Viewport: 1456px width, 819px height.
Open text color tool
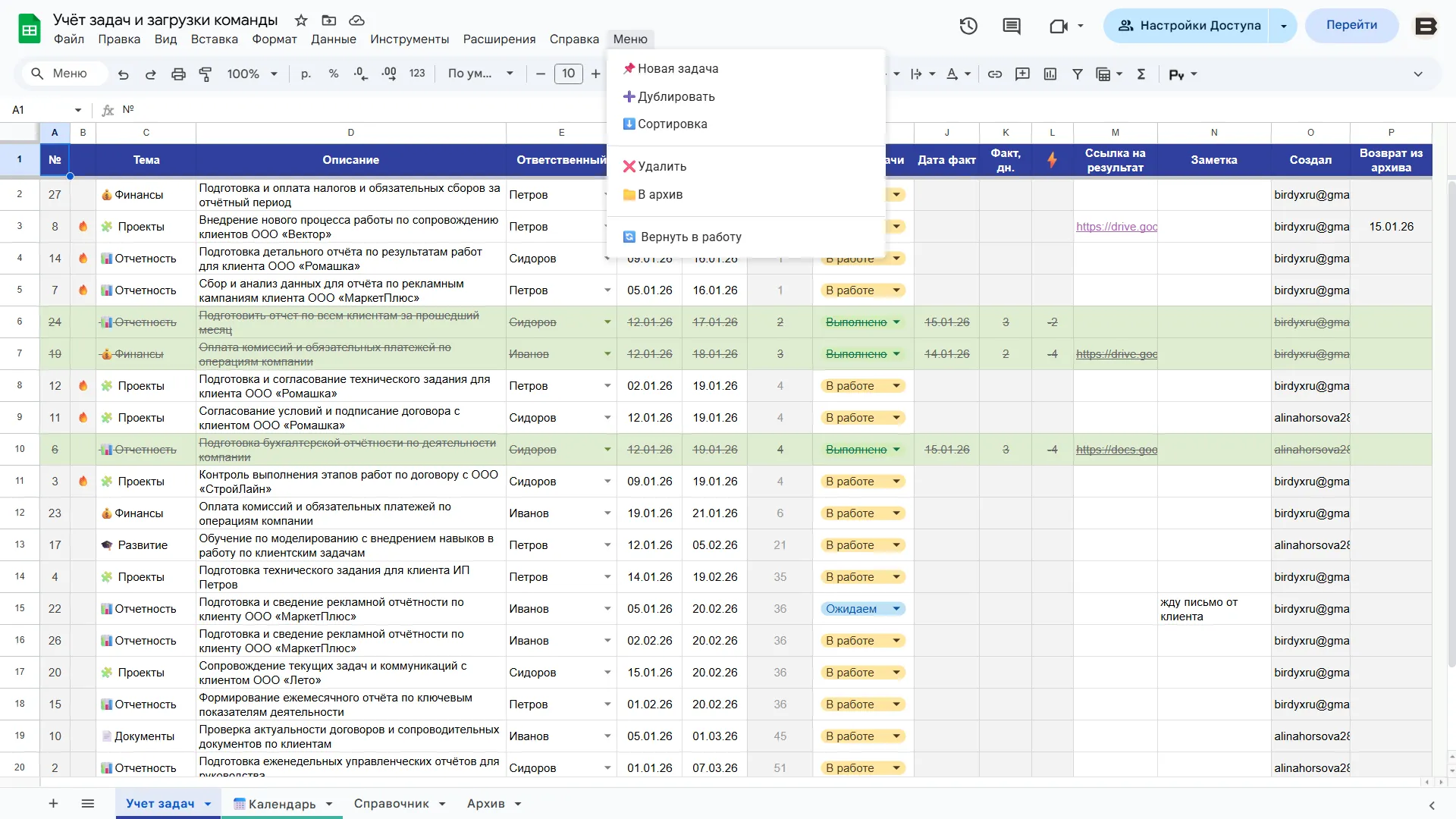952,74
